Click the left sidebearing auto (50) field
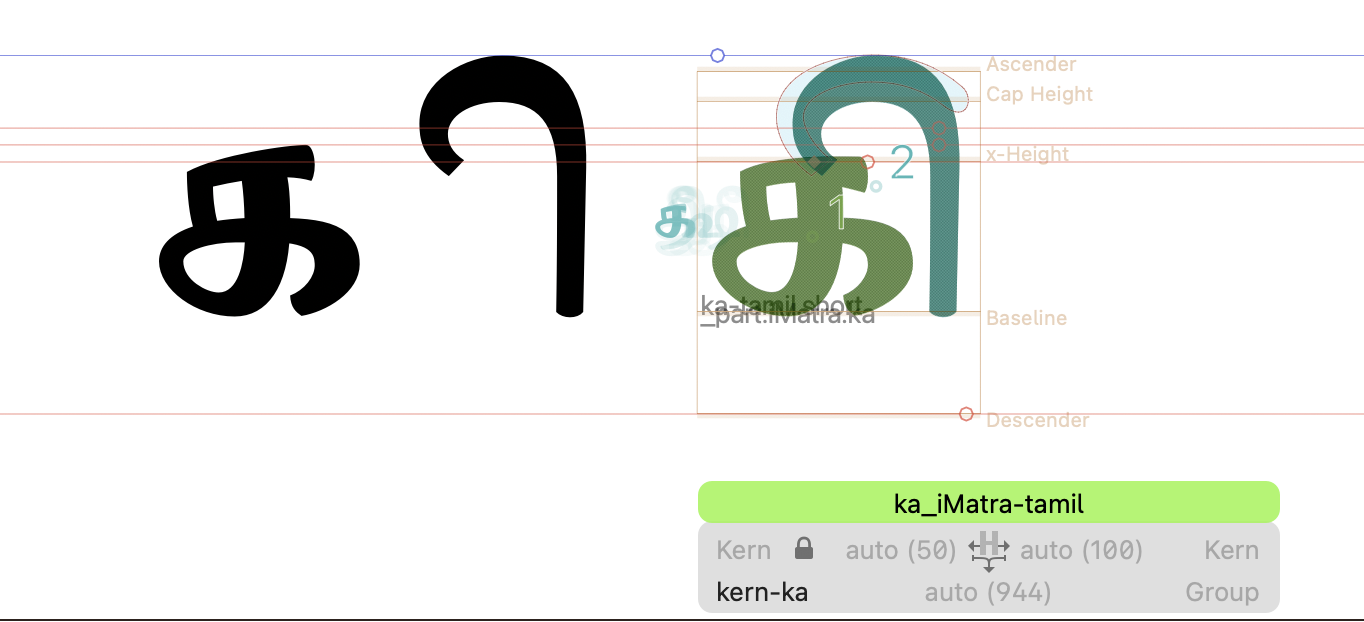 [x=900, y=550]
